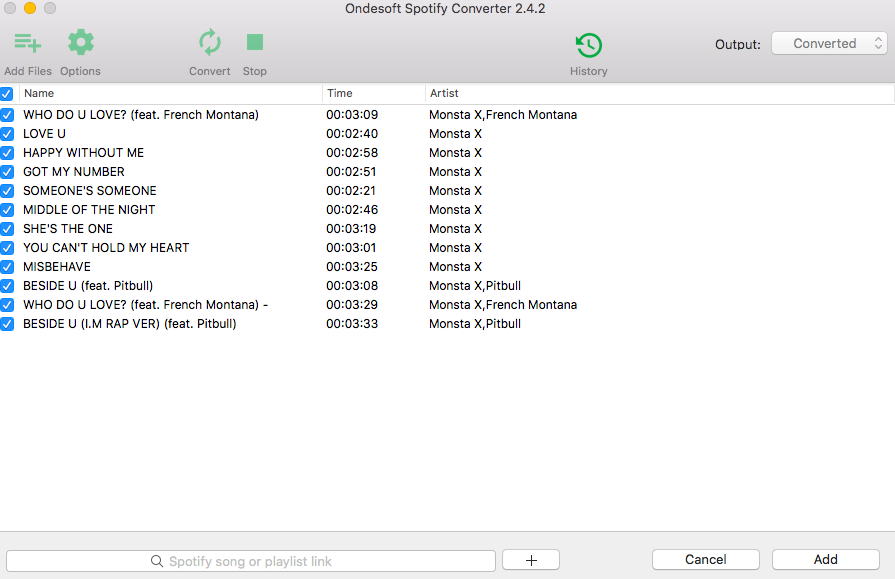Click the plus button beside link field

pyautogui.click(x=531, y=560)
